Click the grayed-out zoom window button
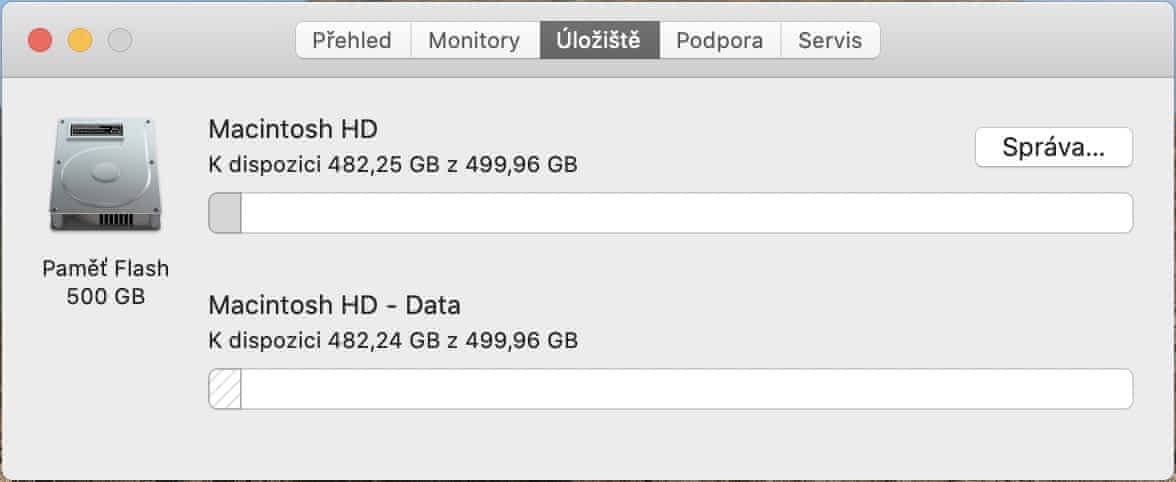Screen dimensions: 1176x482 pos(120,41)
